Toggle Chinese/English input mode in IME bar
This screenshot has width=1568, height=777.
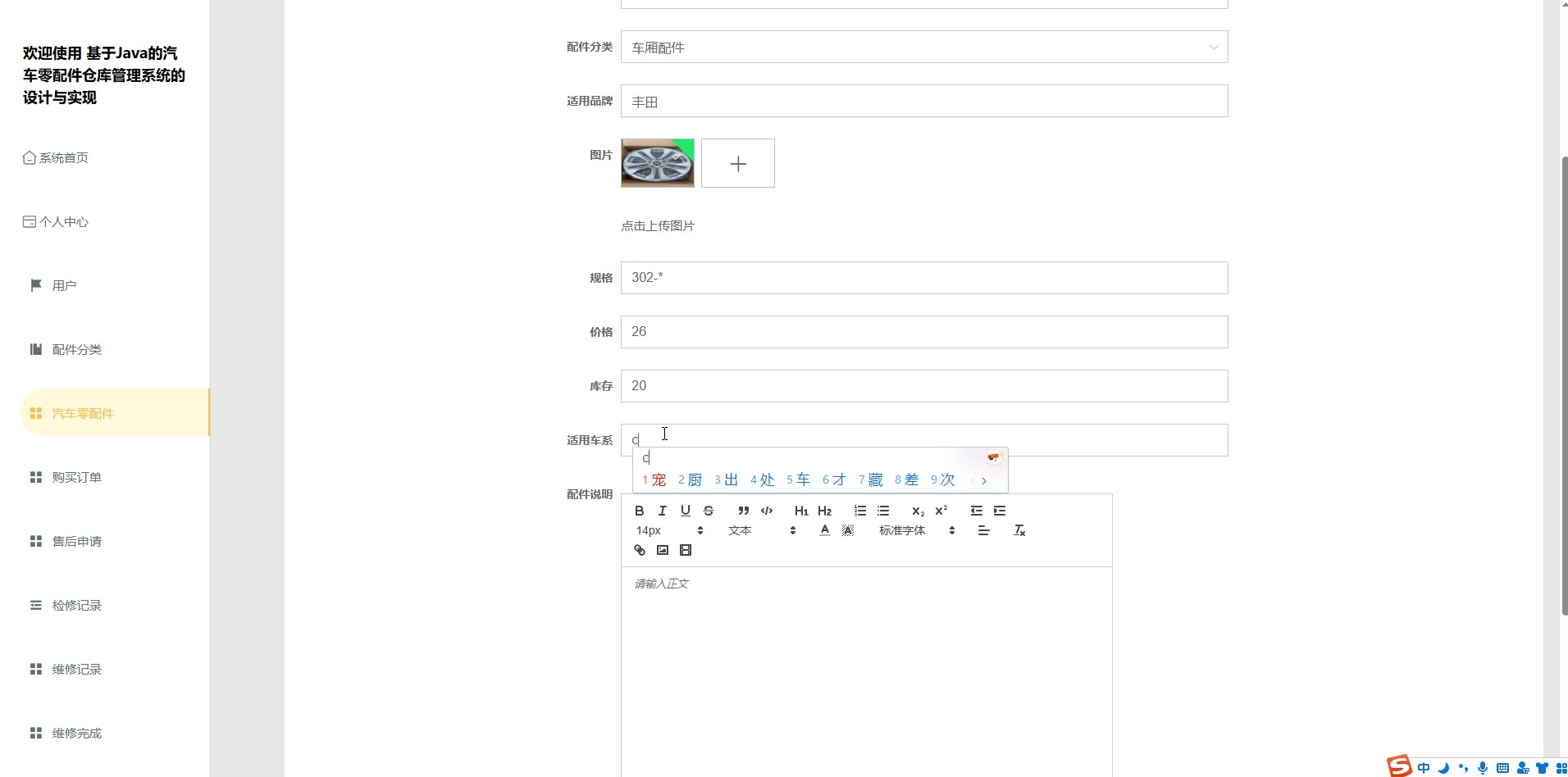coord(1424,768)
